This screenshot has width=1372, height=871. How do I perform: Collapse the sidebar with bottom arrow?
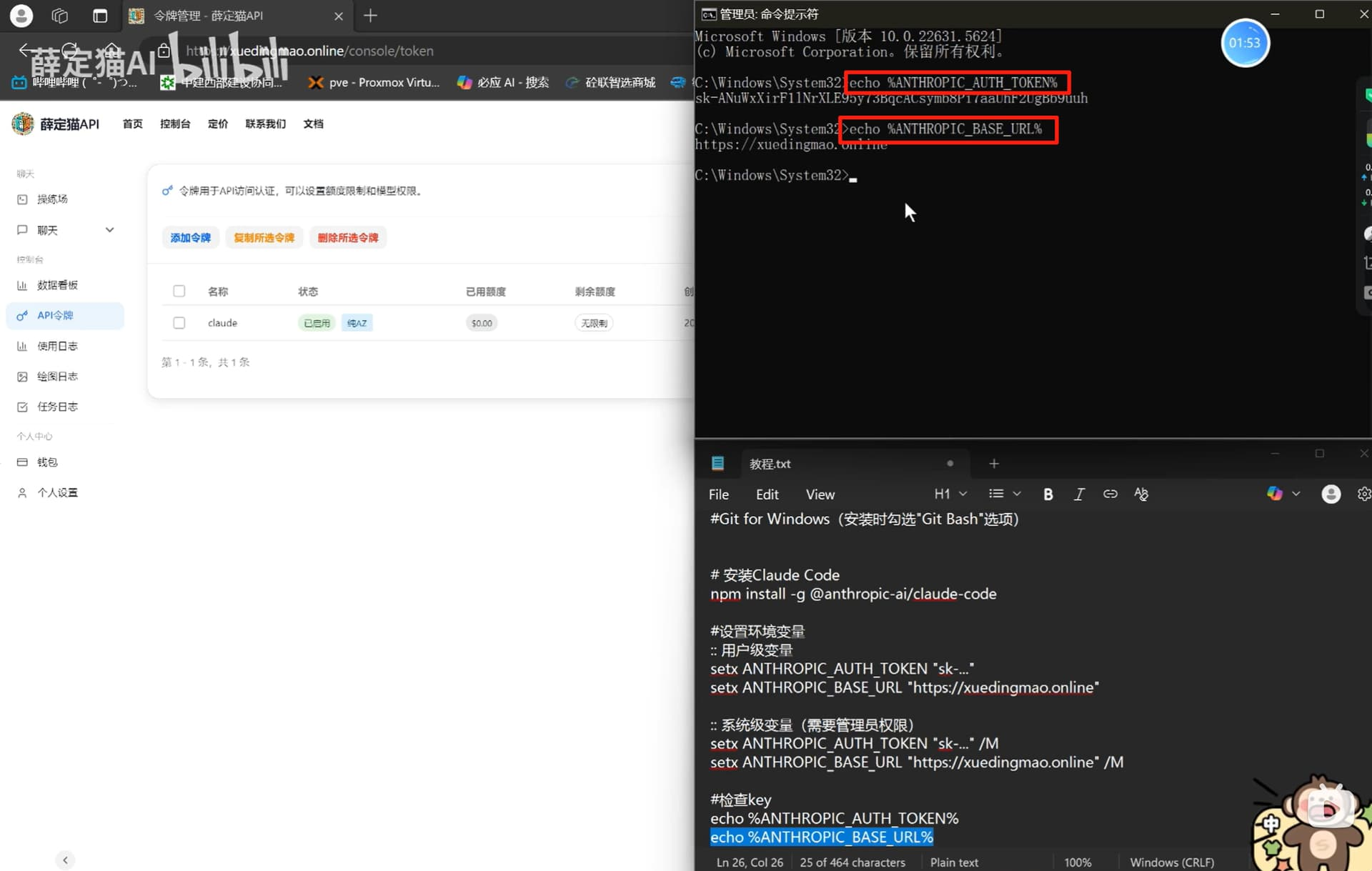pyautogui.click(x=65, y=860)
